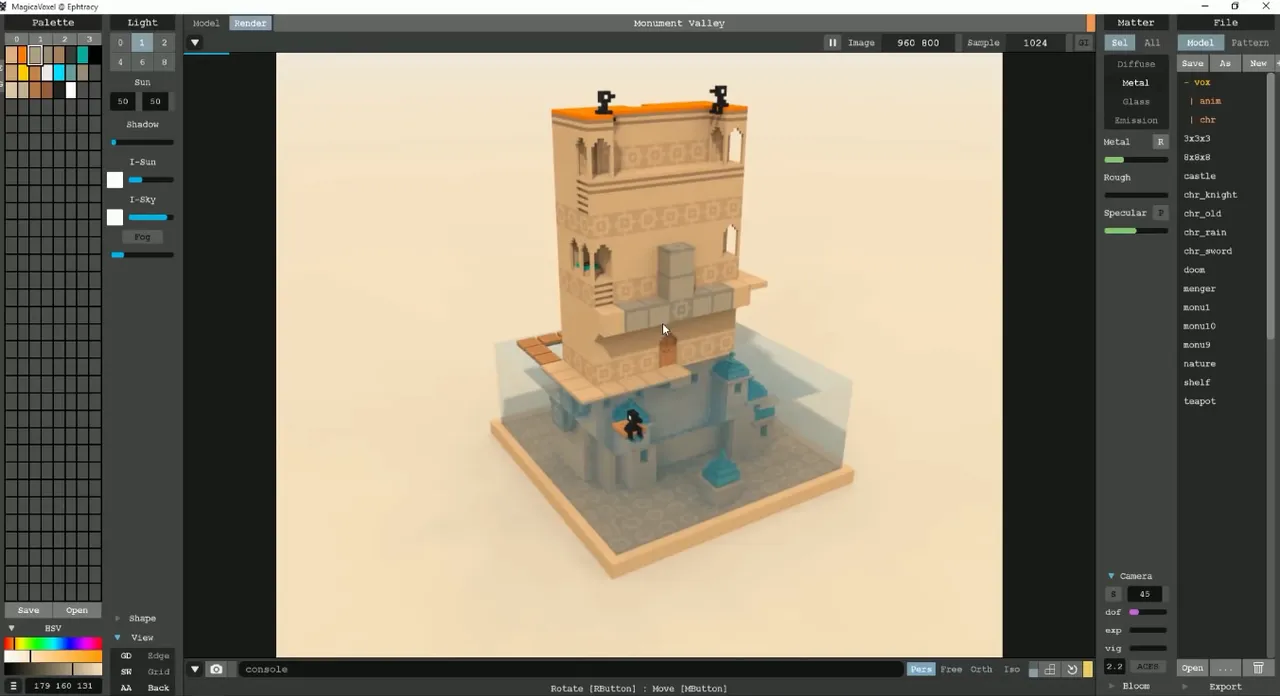Select Orth camera mode

(x=981, y=670)
